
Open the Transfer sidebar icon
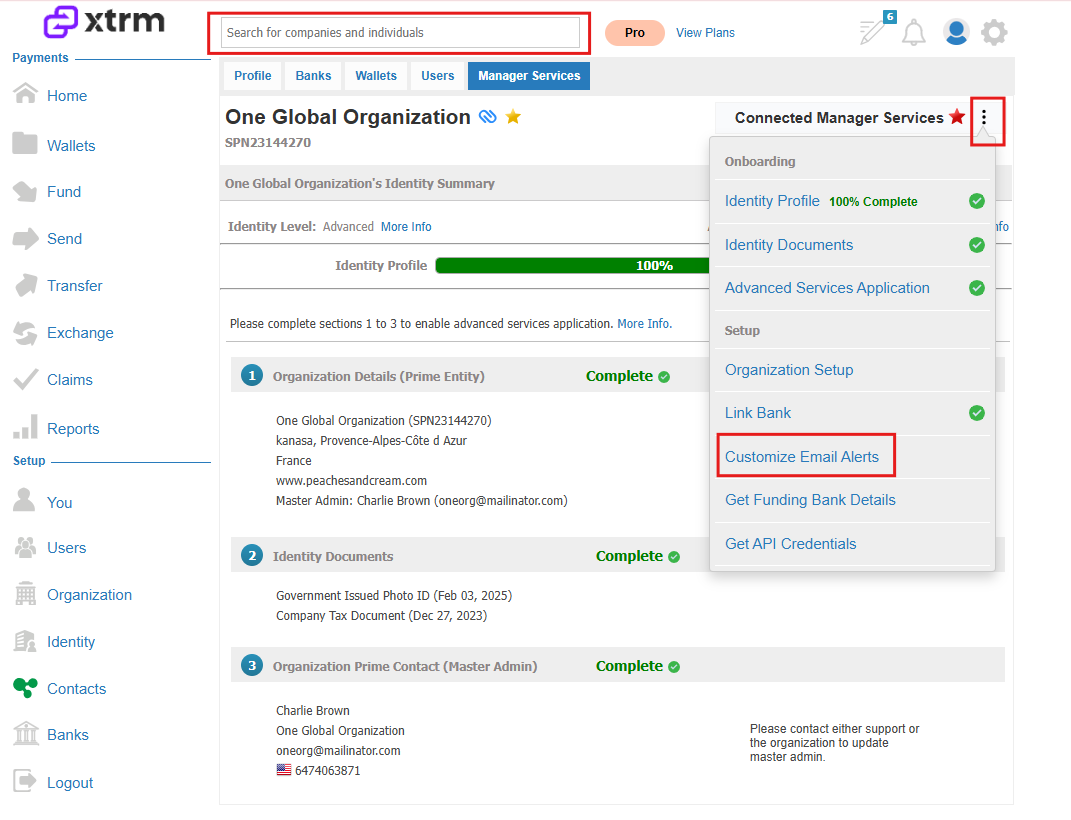(25, 285)
